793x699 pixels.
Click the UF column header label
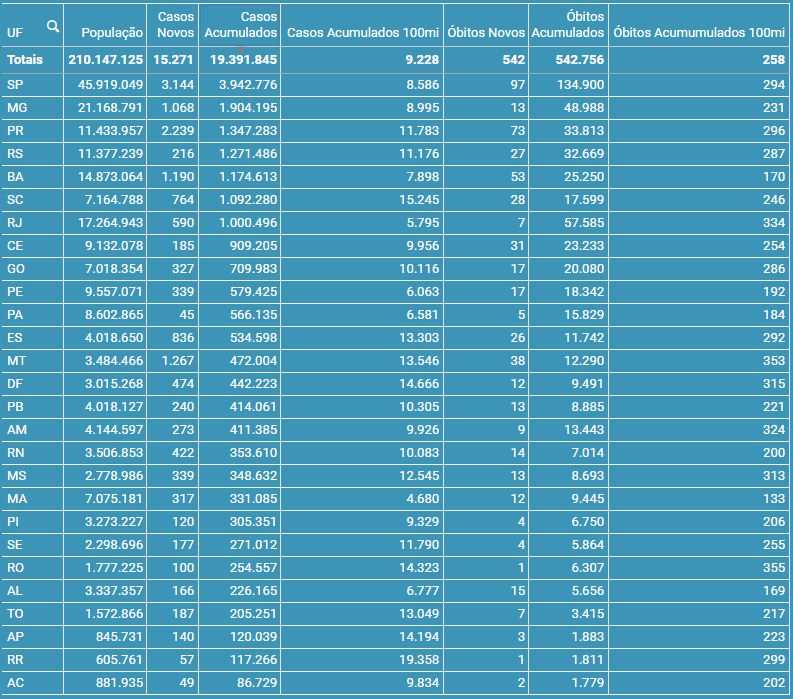(x=14, y=33)
